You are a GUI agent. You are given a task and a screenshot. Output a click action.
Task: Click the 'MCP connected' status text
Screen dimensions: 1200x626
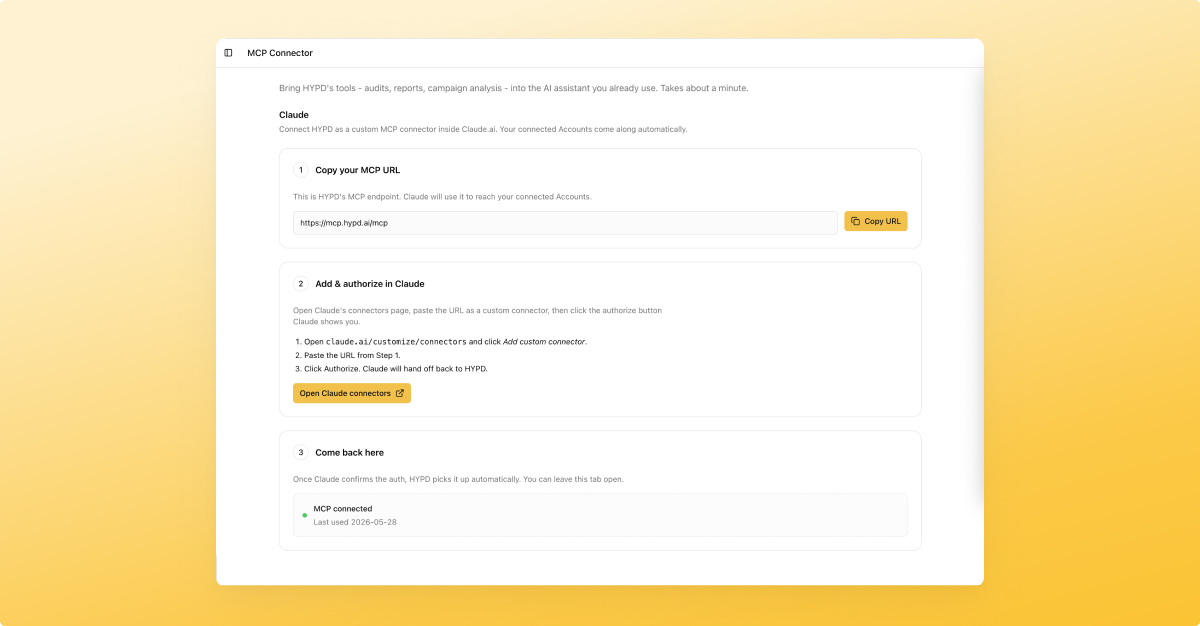click(x=343, y=509)
